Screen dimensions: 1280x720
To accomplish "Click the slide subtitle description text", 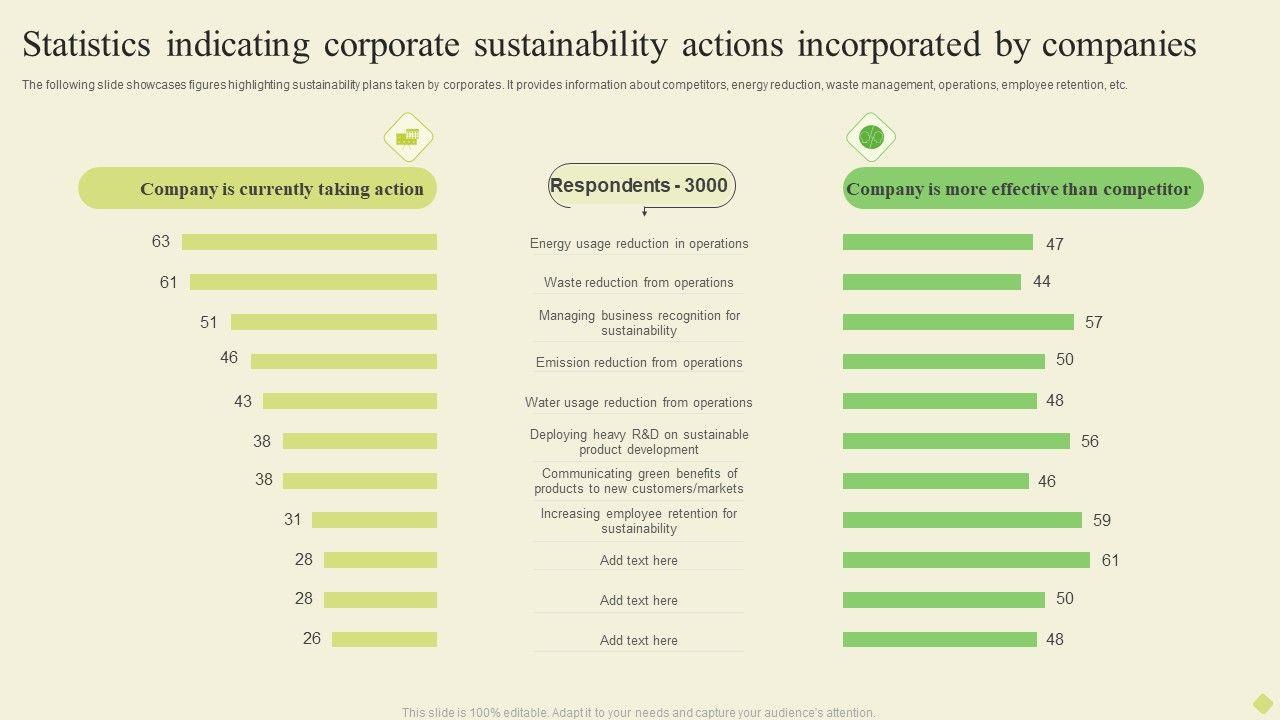I will [575, 85].
